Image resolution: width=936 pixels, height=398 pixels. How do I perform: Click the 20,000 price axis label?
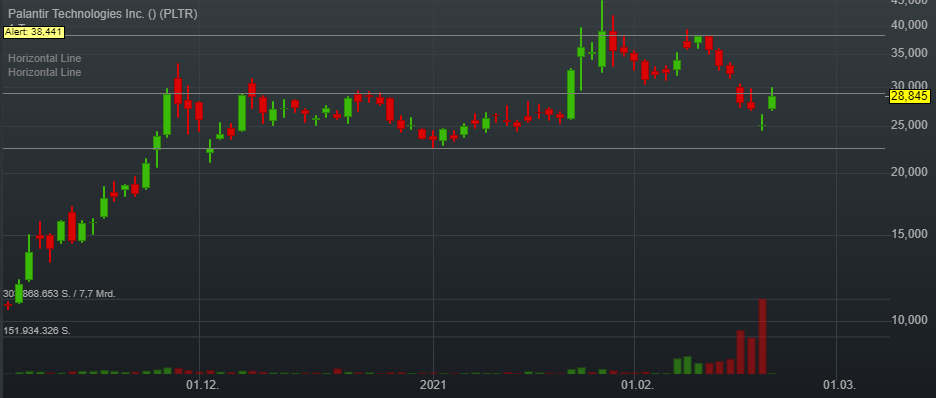910,172
